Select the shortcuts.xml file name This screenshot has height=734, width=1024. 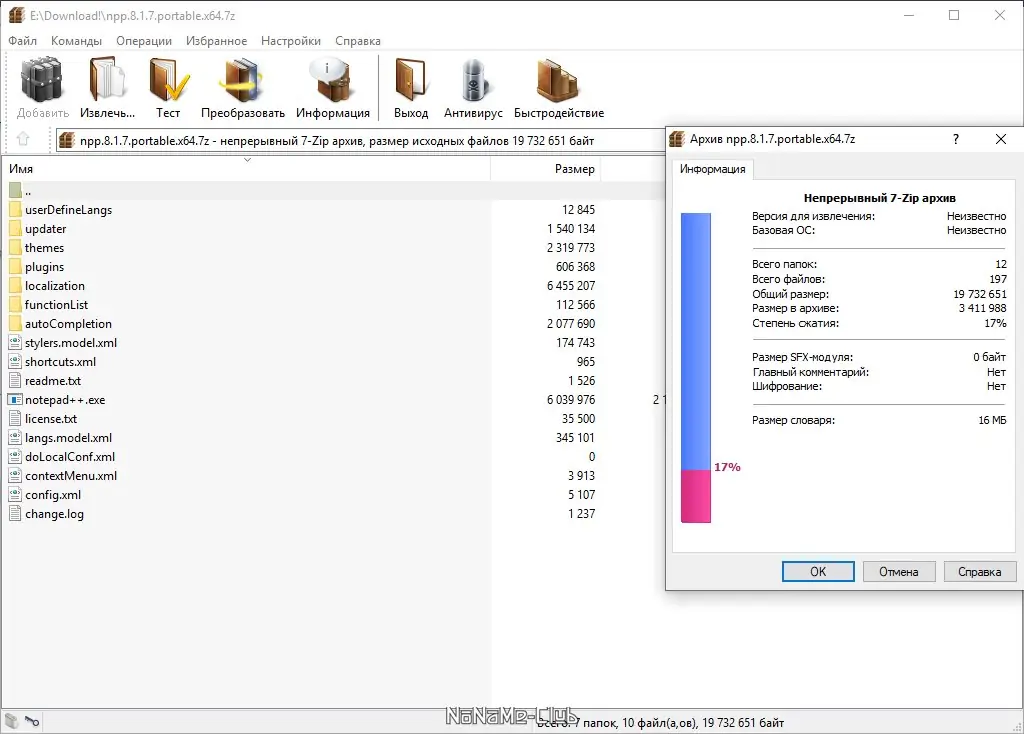pos(60,362)
